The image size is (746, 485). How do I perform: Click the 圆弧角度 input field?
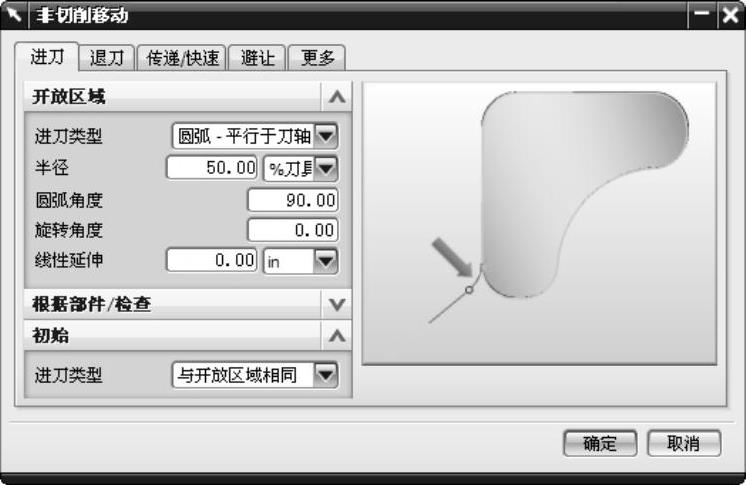pos(293,200)
